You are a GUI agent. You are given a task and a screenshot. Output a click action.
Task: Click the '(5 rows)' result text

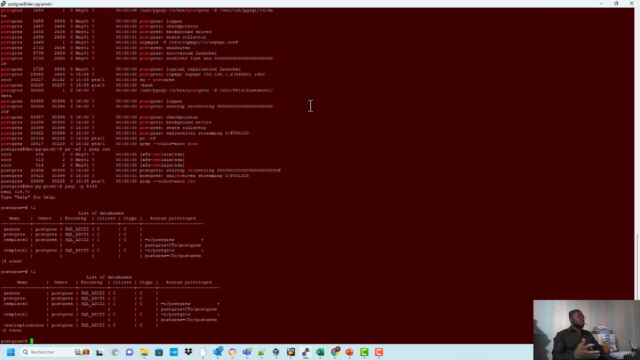[11, 331]
